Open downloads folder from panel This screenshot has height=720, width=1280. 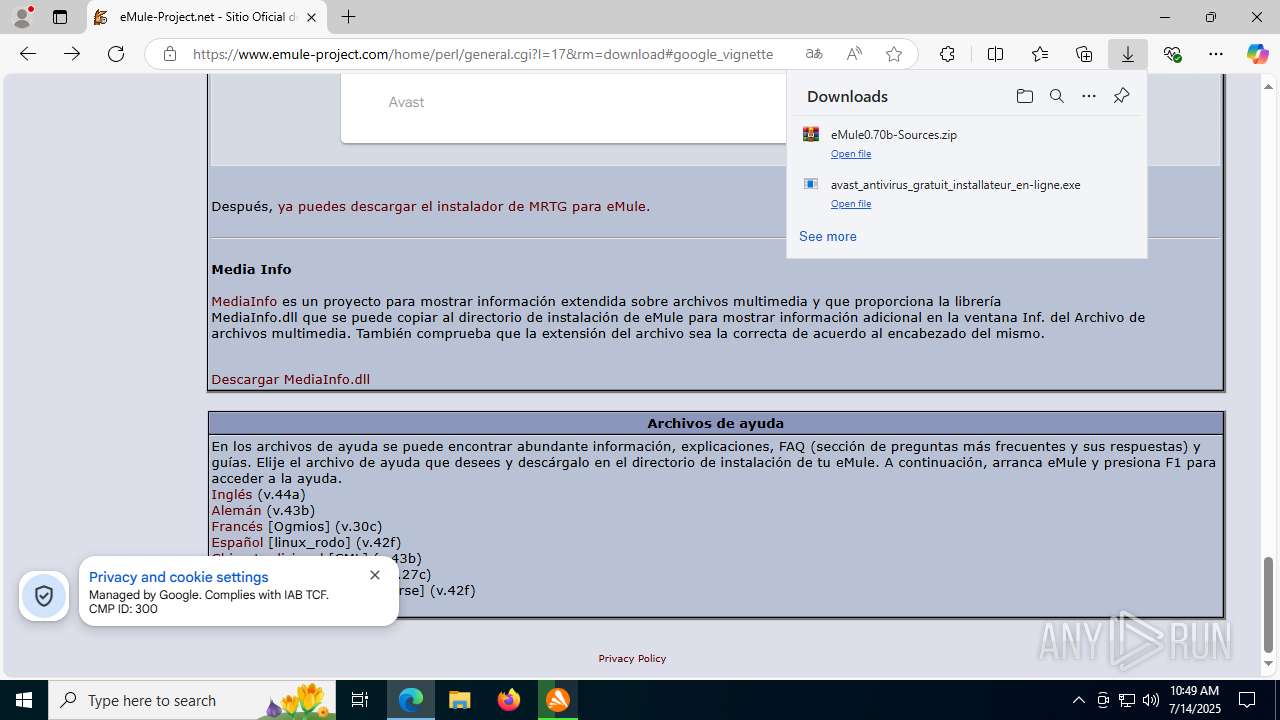pyautogui.click(x=1024, y=96)
